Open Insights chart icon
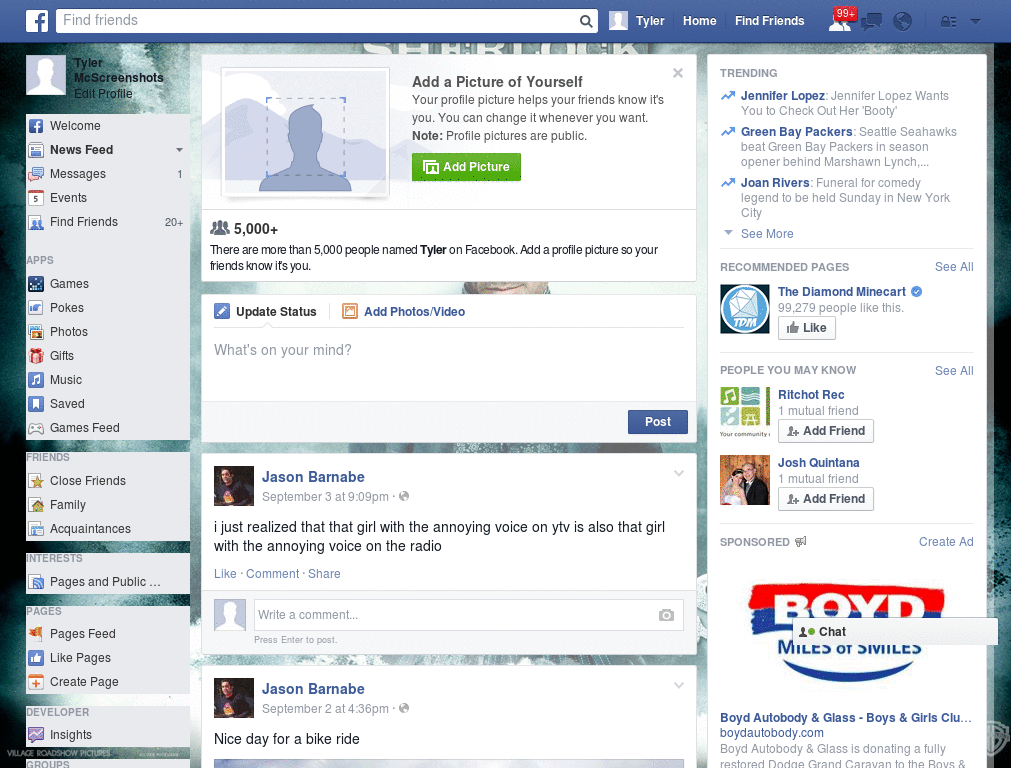The image size is (1024, 768). tap(36, 735)
